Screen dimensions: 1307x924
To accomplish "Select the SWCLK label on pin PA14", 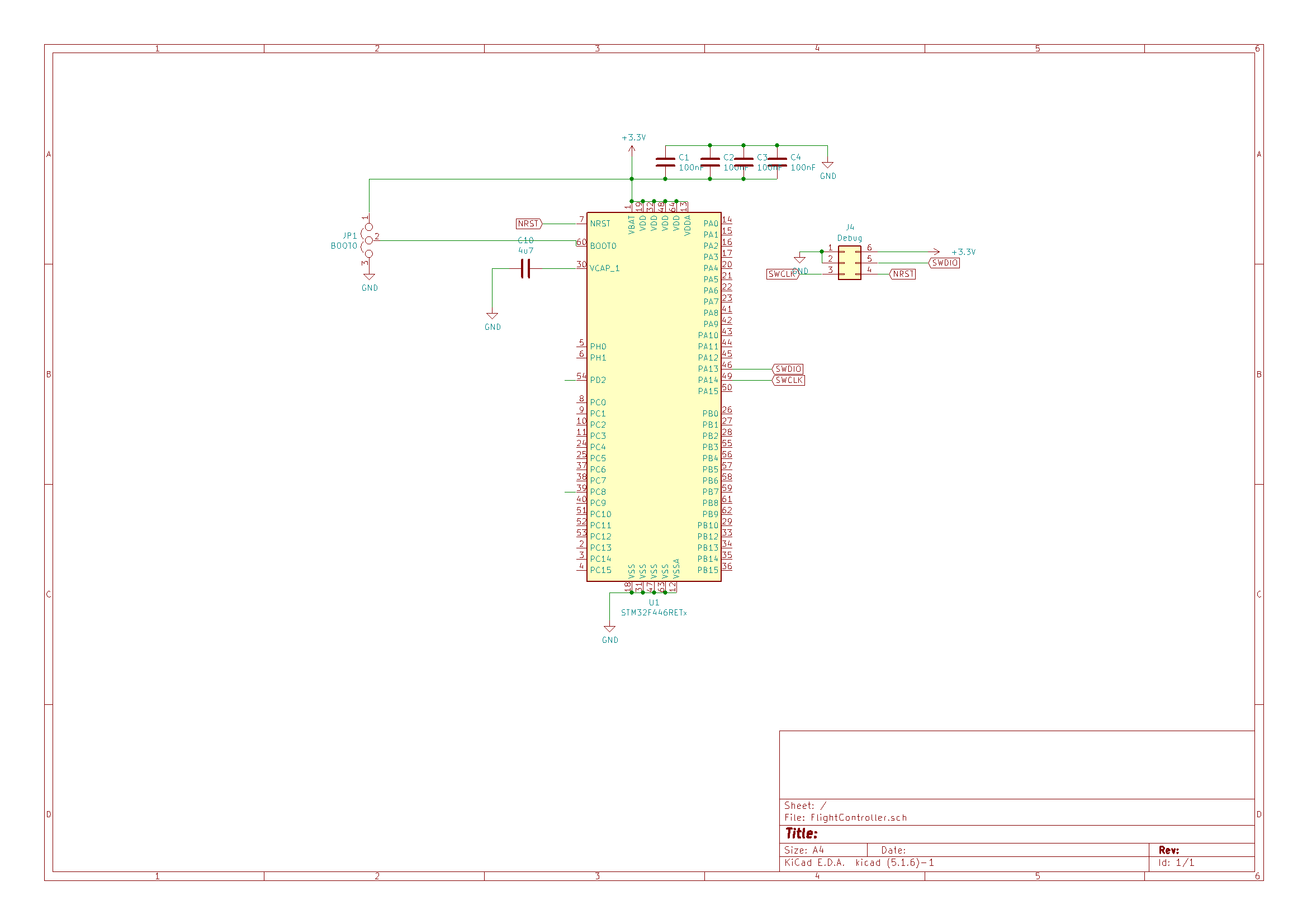I will tap(789, 380).
